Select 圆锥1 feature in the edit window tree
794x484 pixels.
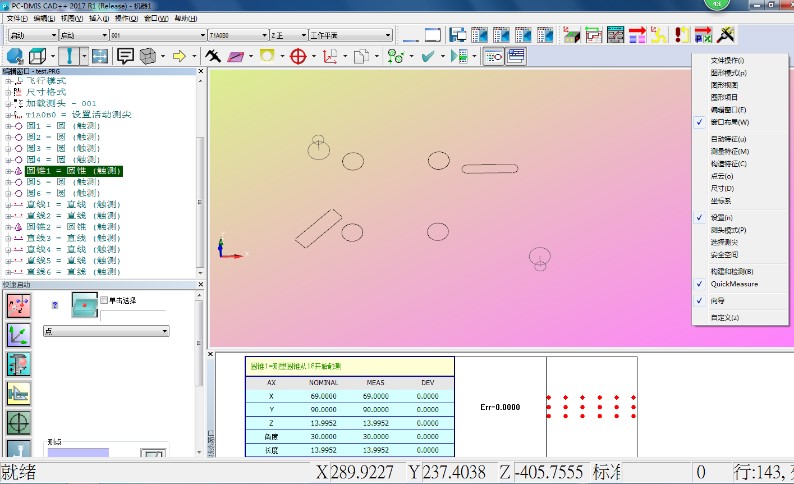(x=72, y=171)
